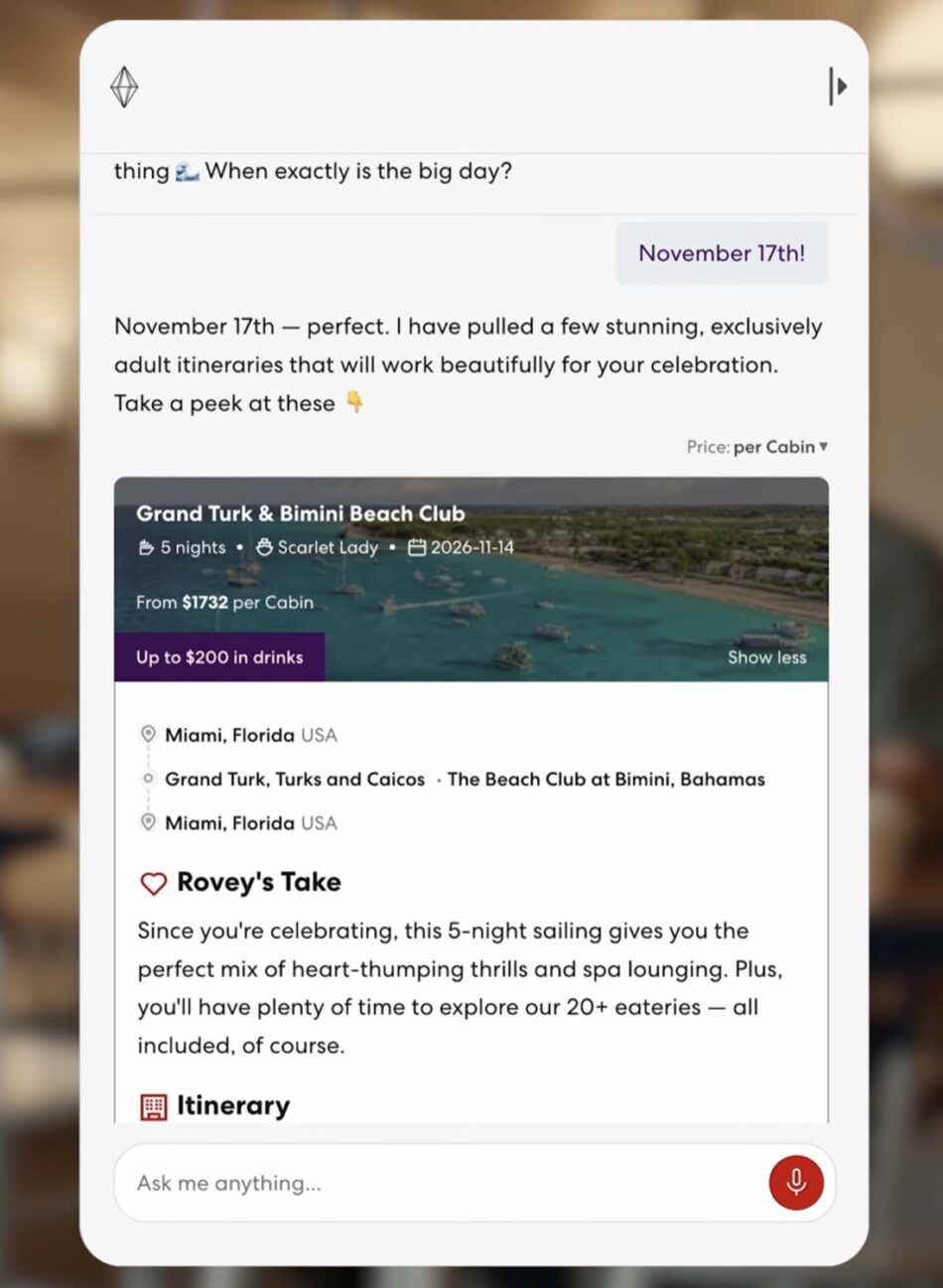This screenshot has height=1288, width=943.
Task: Click The Beach Club at Bimini, Bahamas stop
Action: 606,780
